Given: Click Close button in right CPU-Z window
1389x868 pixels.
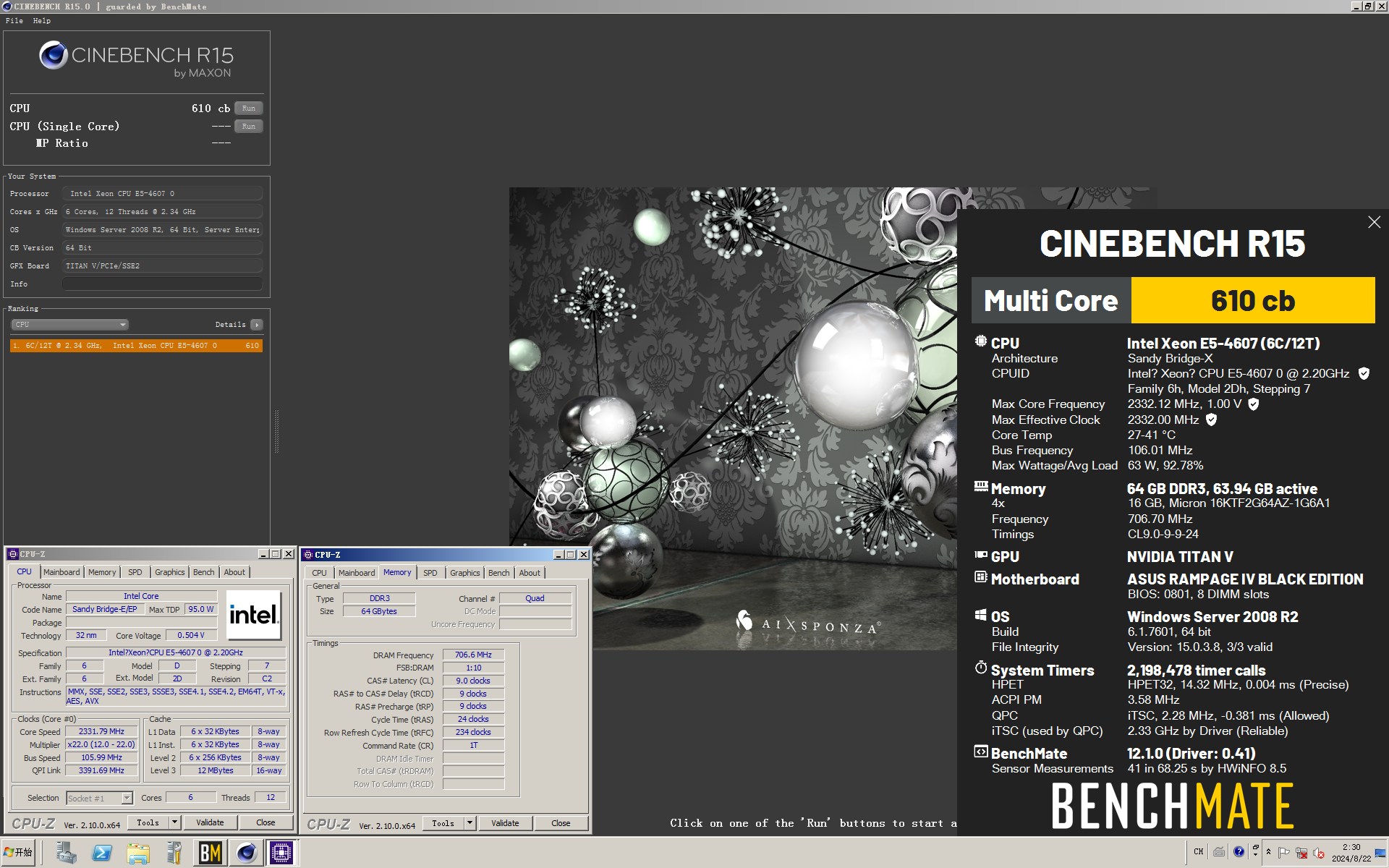Looking at the screenshot, I should (561, 823).
